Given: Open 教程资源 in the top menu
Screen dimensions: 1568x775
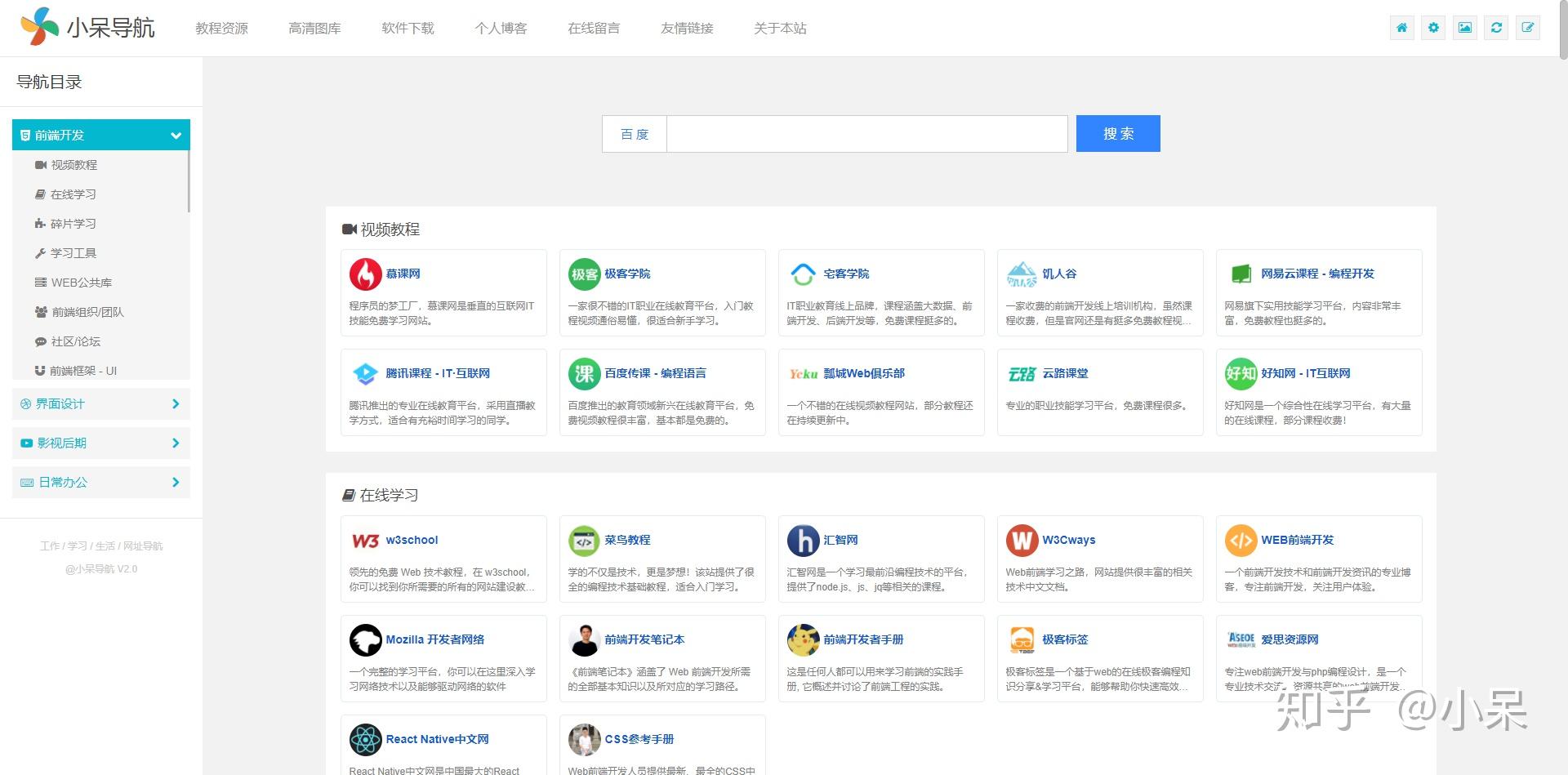Looking at the screenshot, I should point(221,28).
